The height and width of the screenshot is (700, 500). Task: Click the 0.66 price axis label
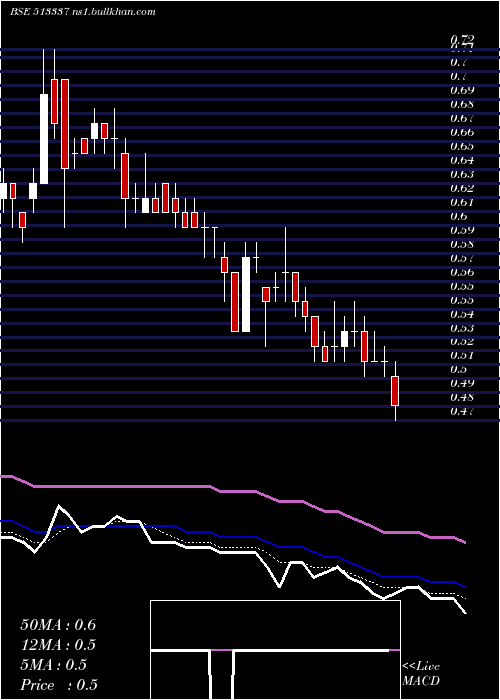pyautogui.click(x=462, y=132)
